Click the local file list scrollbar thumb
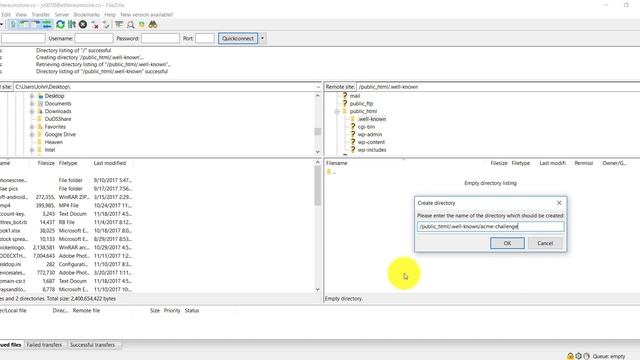The height and width of the screenshot is (360, 640). pyautogui.click(x=318, y=186)
